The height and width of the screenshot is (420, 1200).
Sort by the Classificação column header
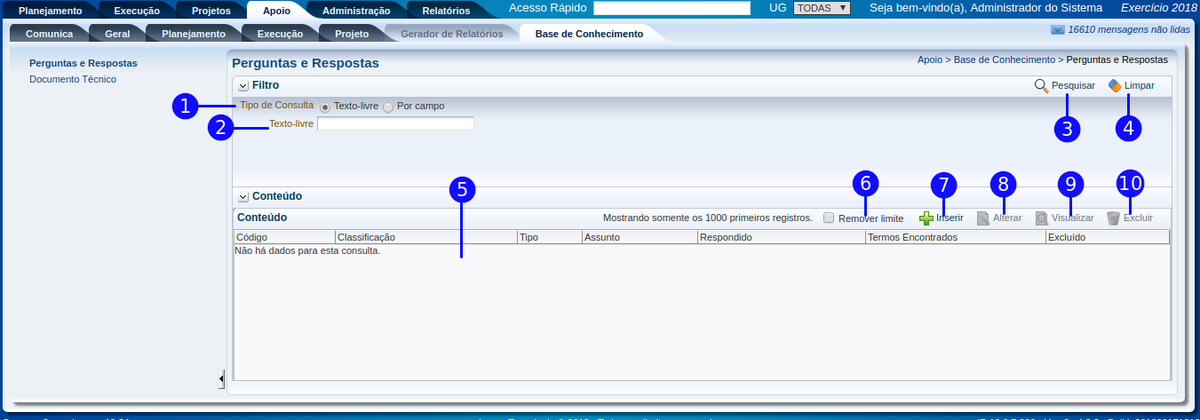click(x=367, y=238)
